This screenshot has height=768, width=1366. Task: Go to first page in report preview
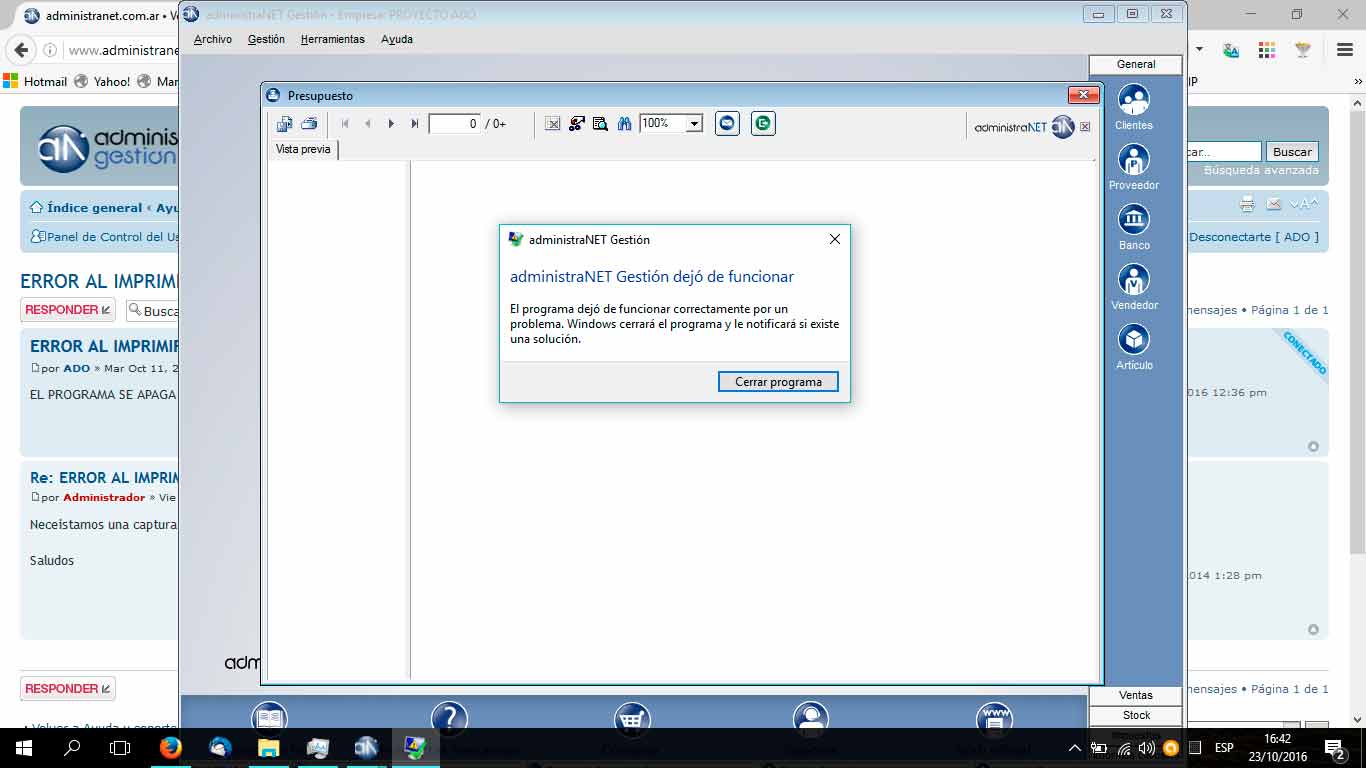pos(345,124)
